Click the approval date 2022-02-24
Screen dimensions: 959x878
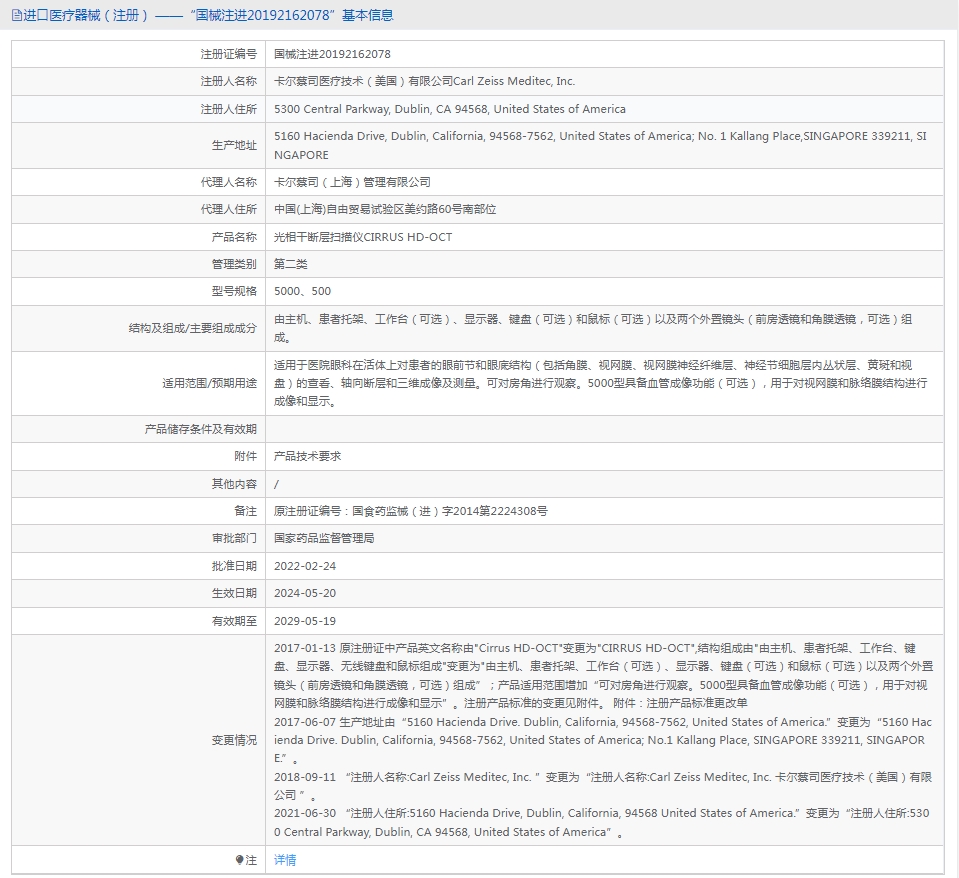(305, 566)
